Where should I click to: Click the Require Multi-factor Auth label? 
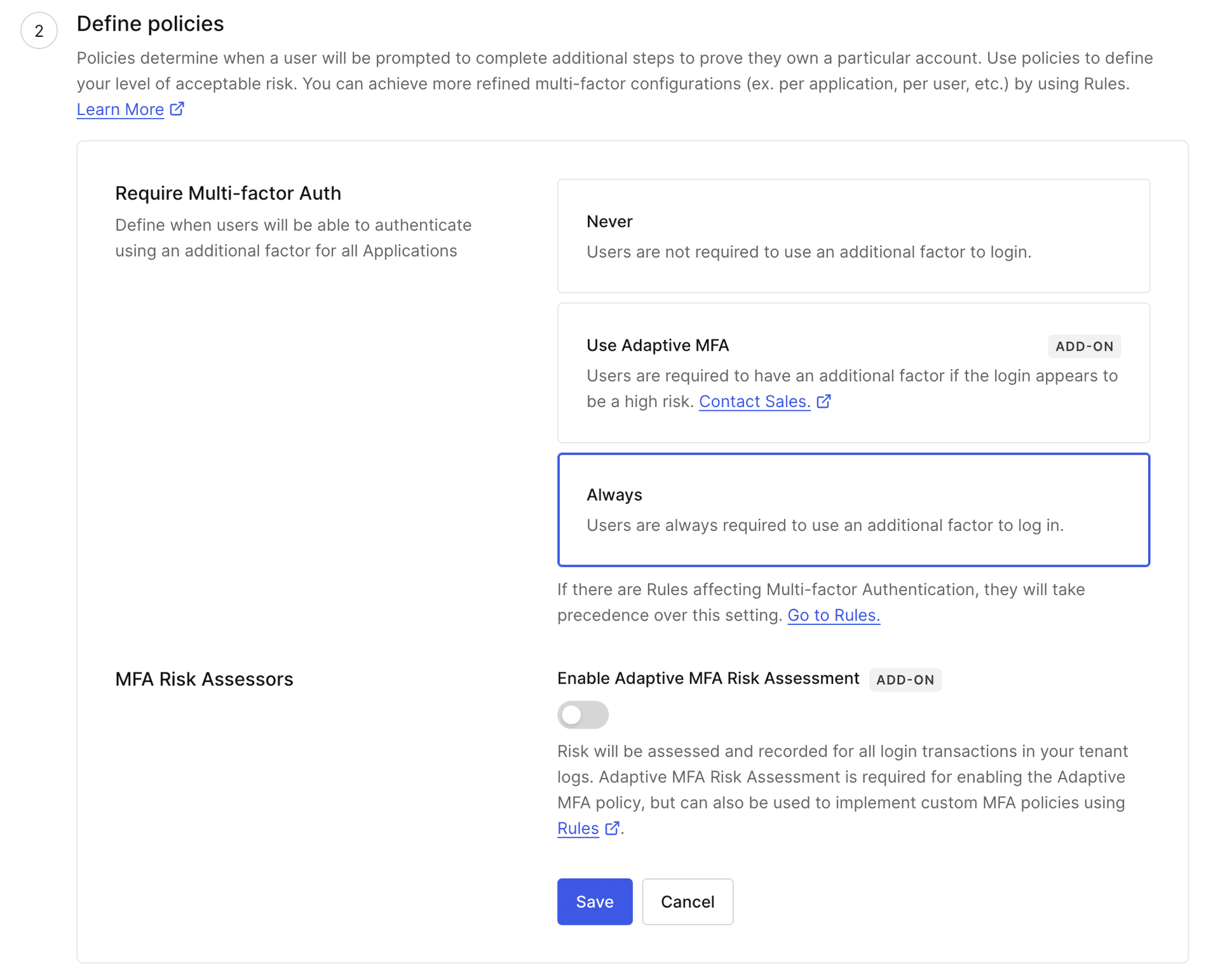(x=228, y=192)
